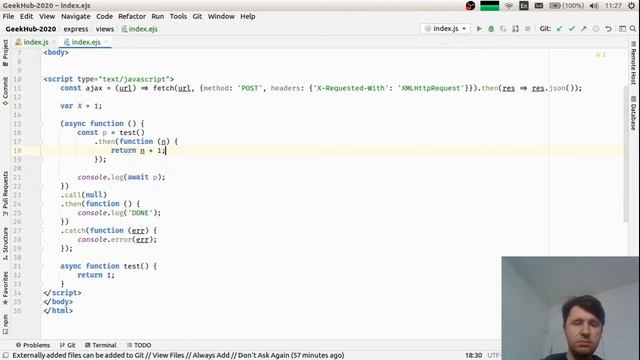640x360 pixels.
Task: Push commits using Git up-right arrow
Action: point(584,29)
